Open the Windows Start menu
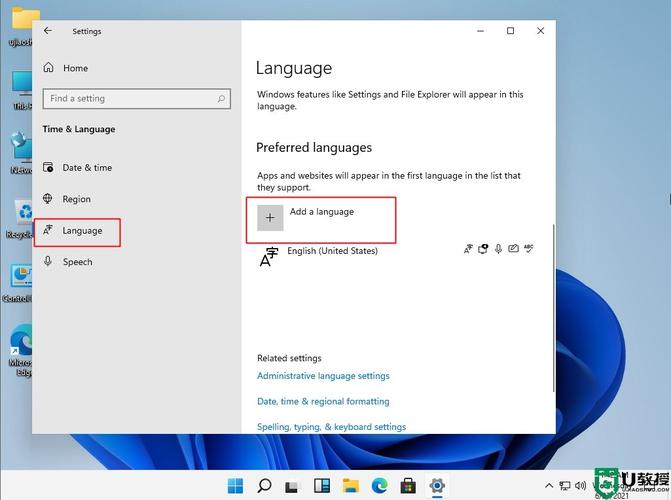The width and height of the screenshot is (671, 500). point(235,486)
